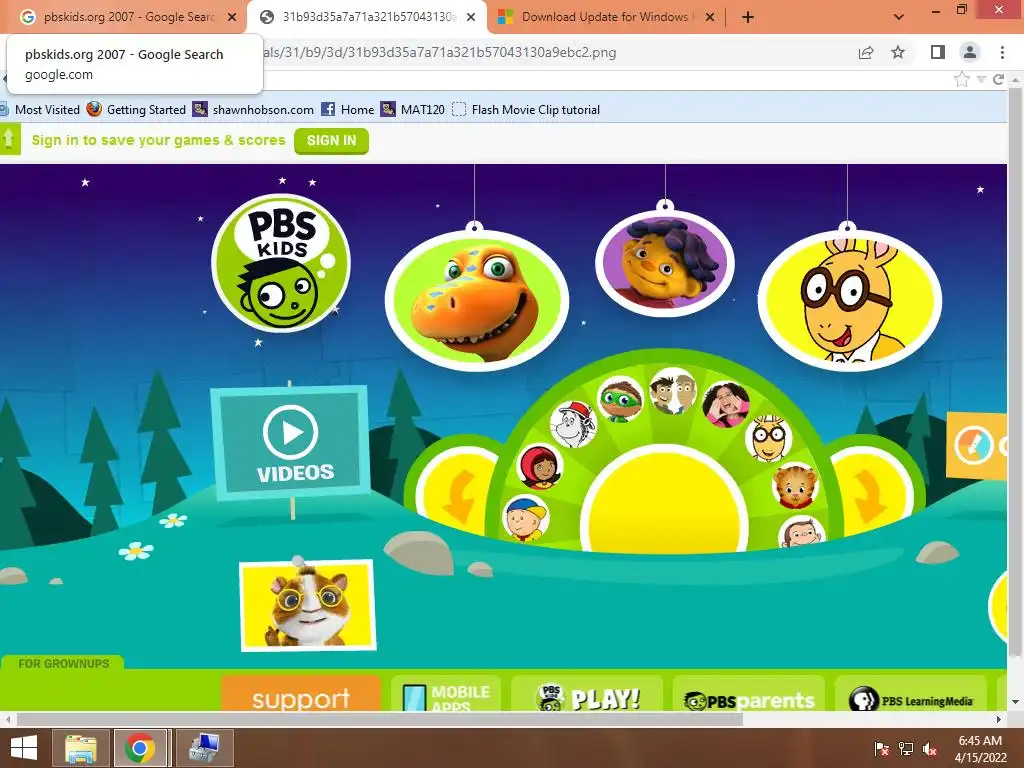Rotate the wheel with the right orange arrow
The height and width of the screenshot is (768, 1024).
pos(872,495)
